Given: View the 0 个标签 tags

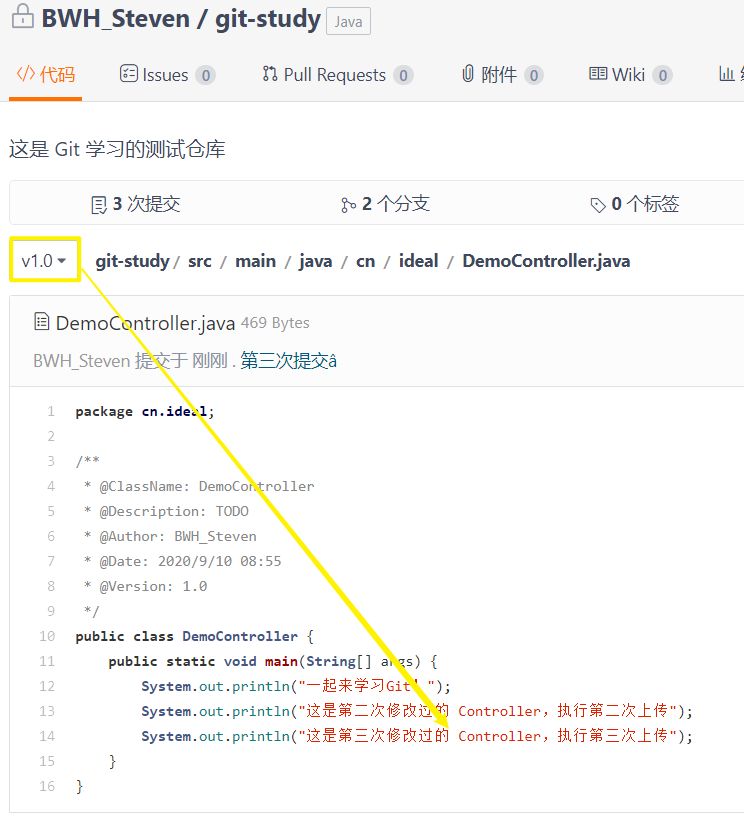Looking at the screenshot, I should (x=635, y=204).
